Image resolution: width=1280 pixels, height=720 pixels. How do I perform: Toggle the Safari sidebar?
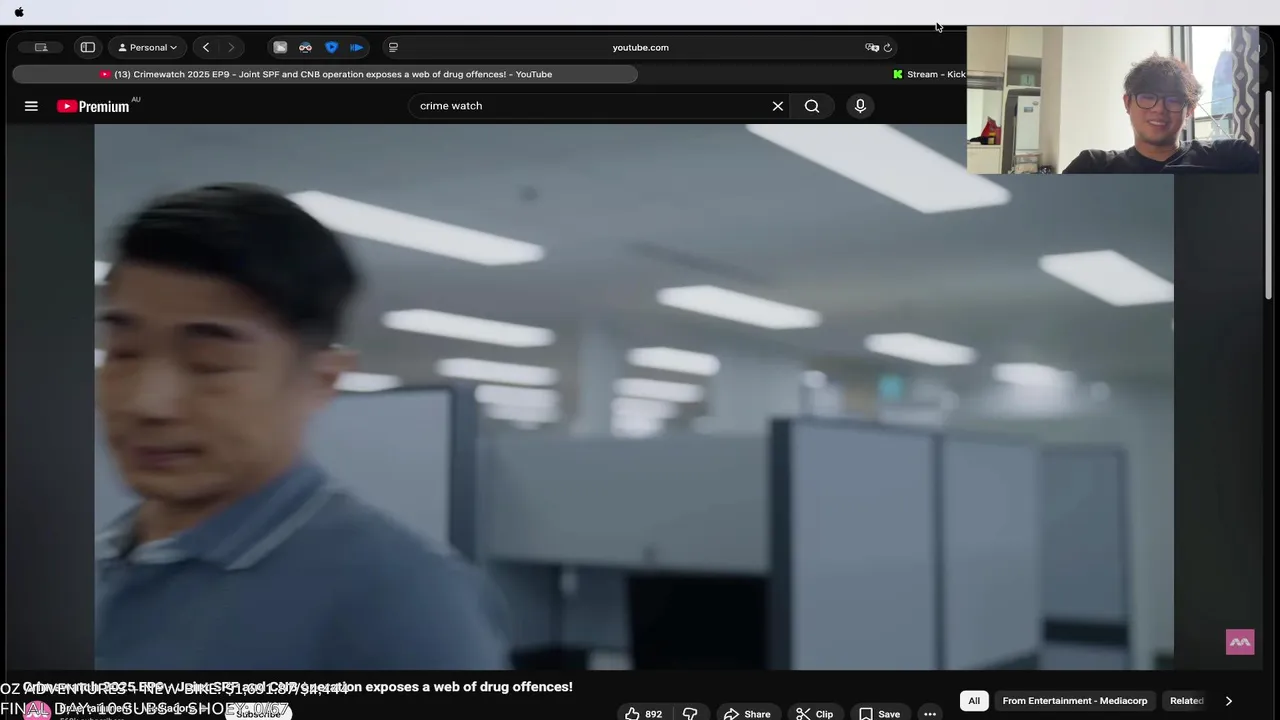pos(88,47)
